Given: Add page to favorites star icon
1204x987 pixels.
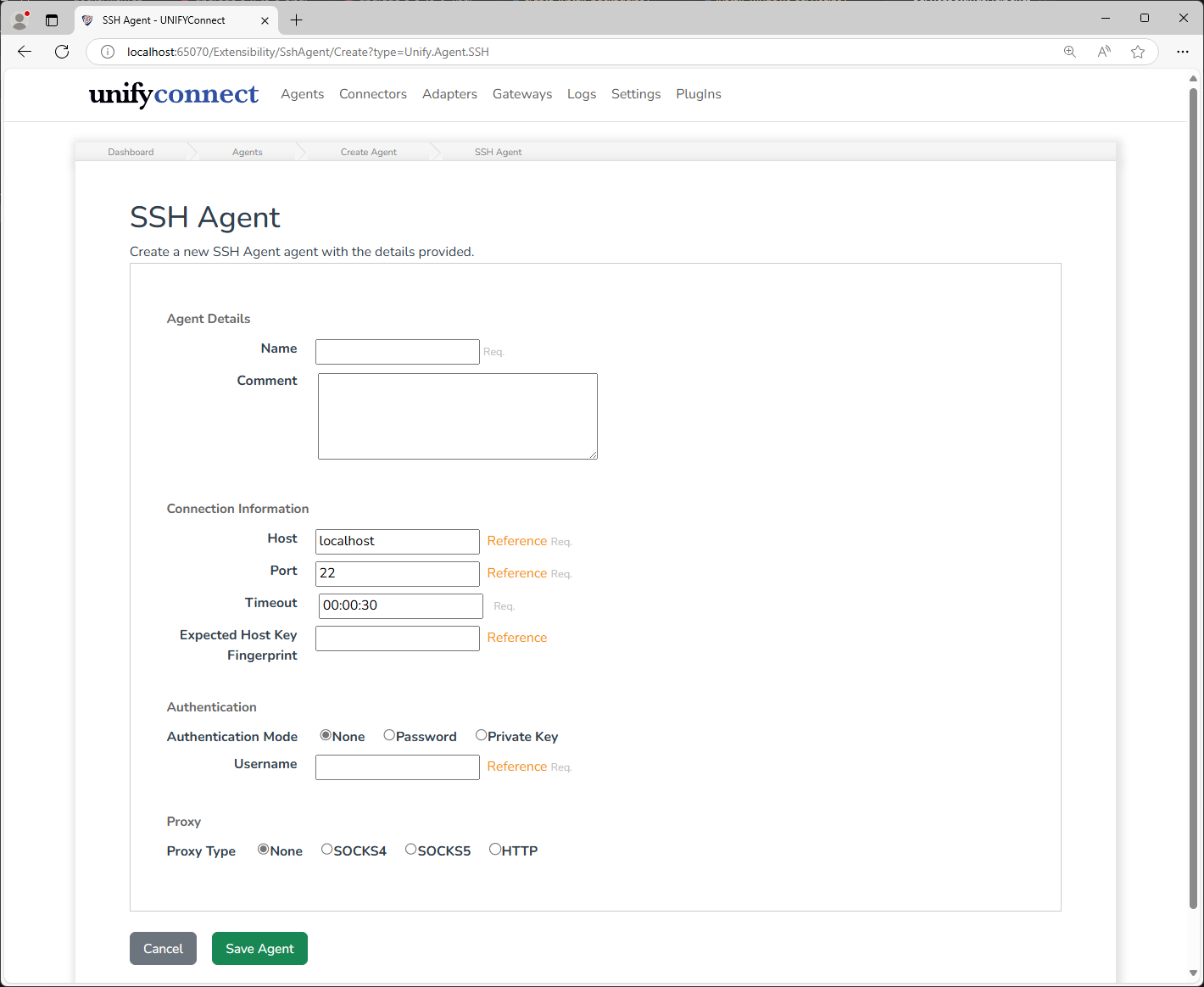Looking at the screenshot, I should [x=1138, y=52].
